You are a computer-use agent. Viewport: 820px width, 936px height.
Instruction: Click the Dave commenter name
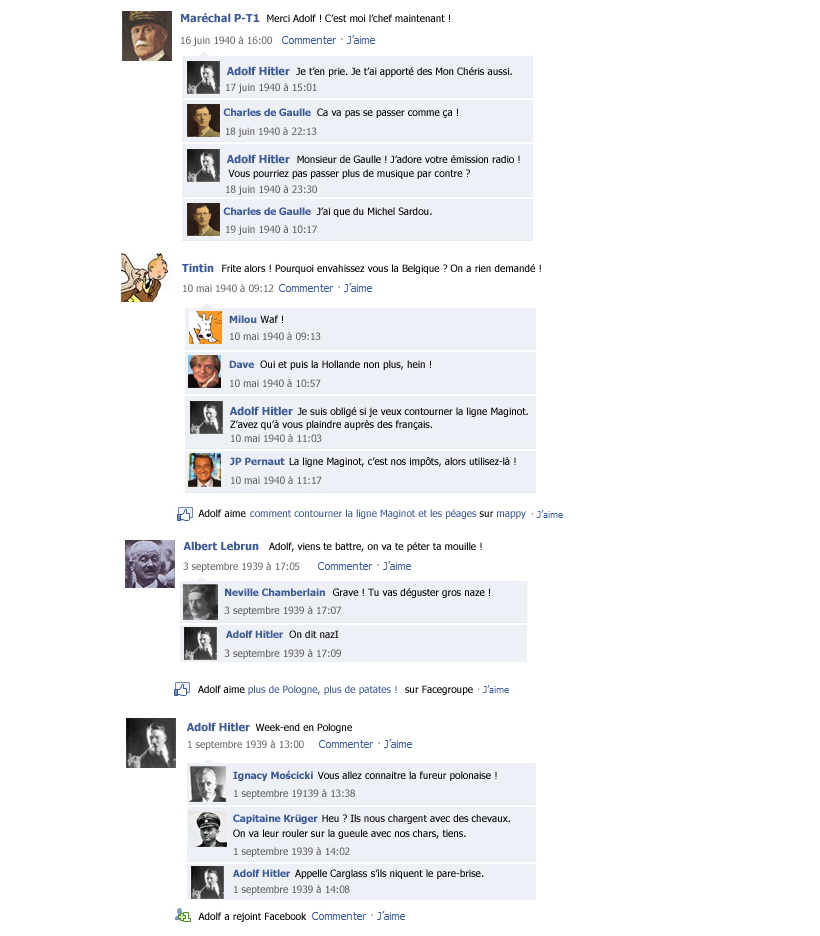[242, 364]
